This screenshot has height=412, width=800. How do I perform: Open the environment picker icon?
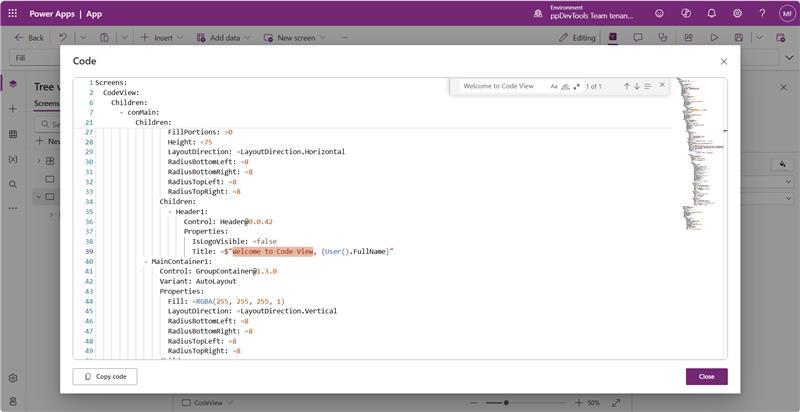pos(538,14)
